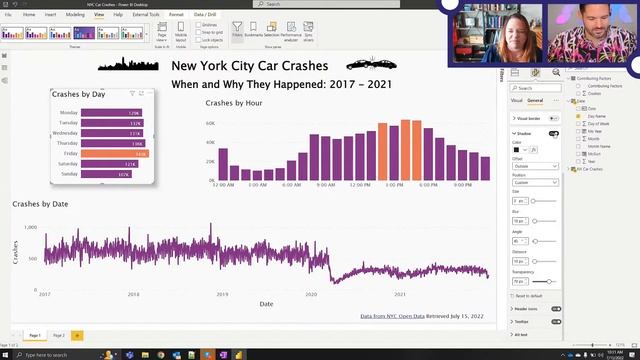Expand the themes gallery dropdown

coord(147,34)
